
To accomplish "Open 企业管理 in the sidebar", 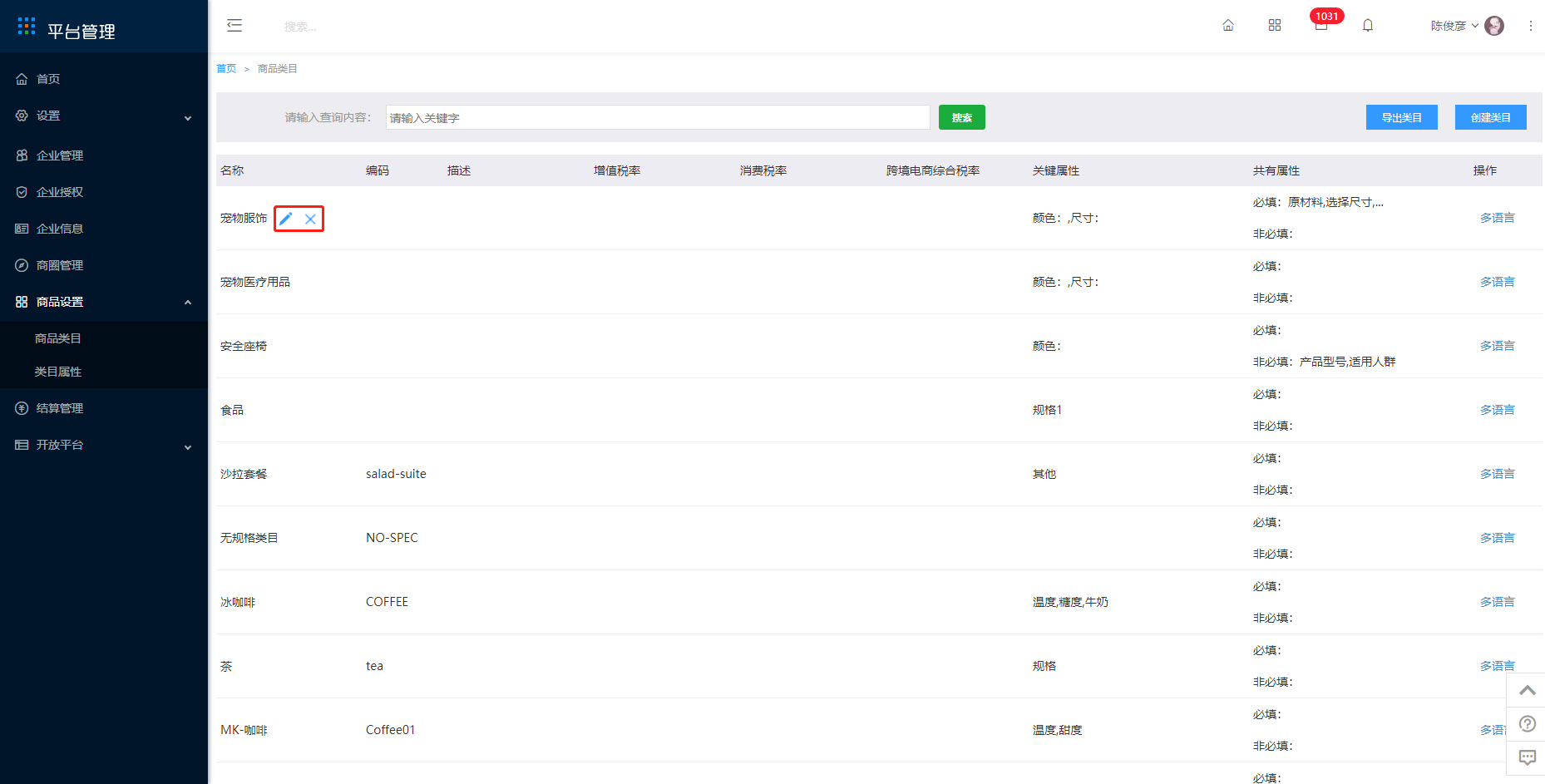I will pyautogui.click(x=104, y=155).
